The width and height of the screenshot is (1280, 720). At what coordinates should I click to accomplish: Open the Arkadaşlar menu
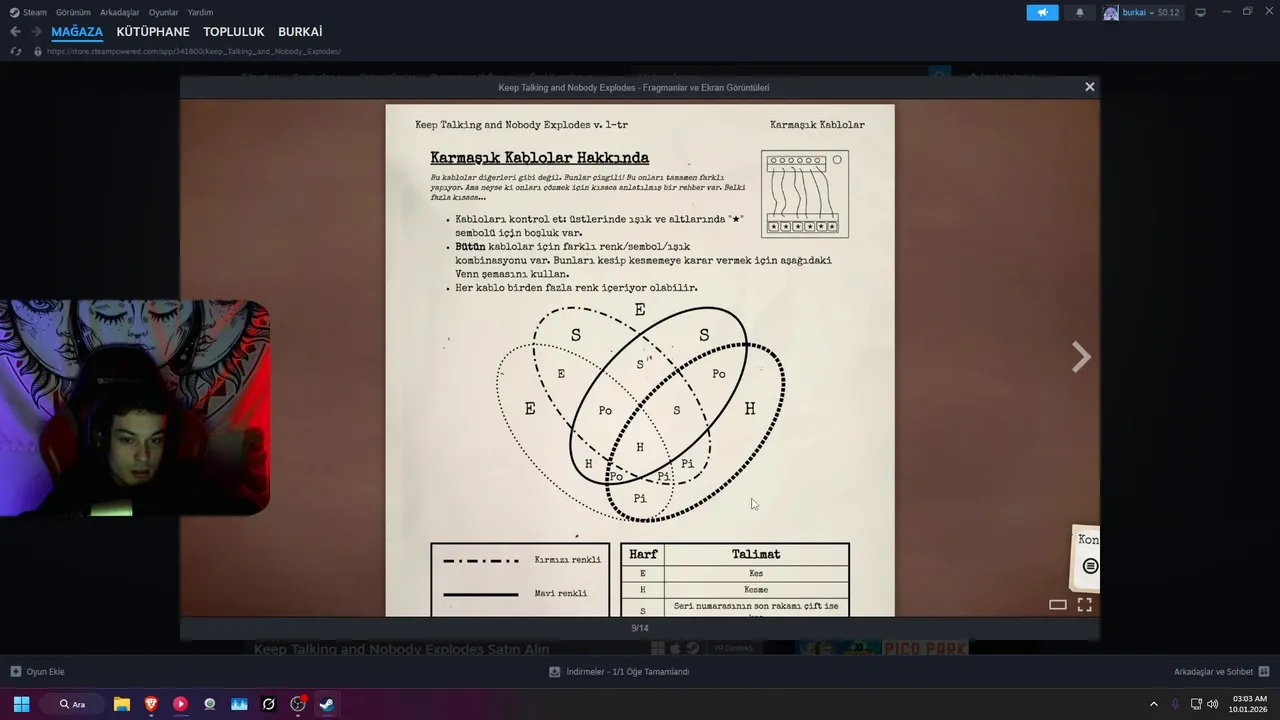tap(119, 12)
